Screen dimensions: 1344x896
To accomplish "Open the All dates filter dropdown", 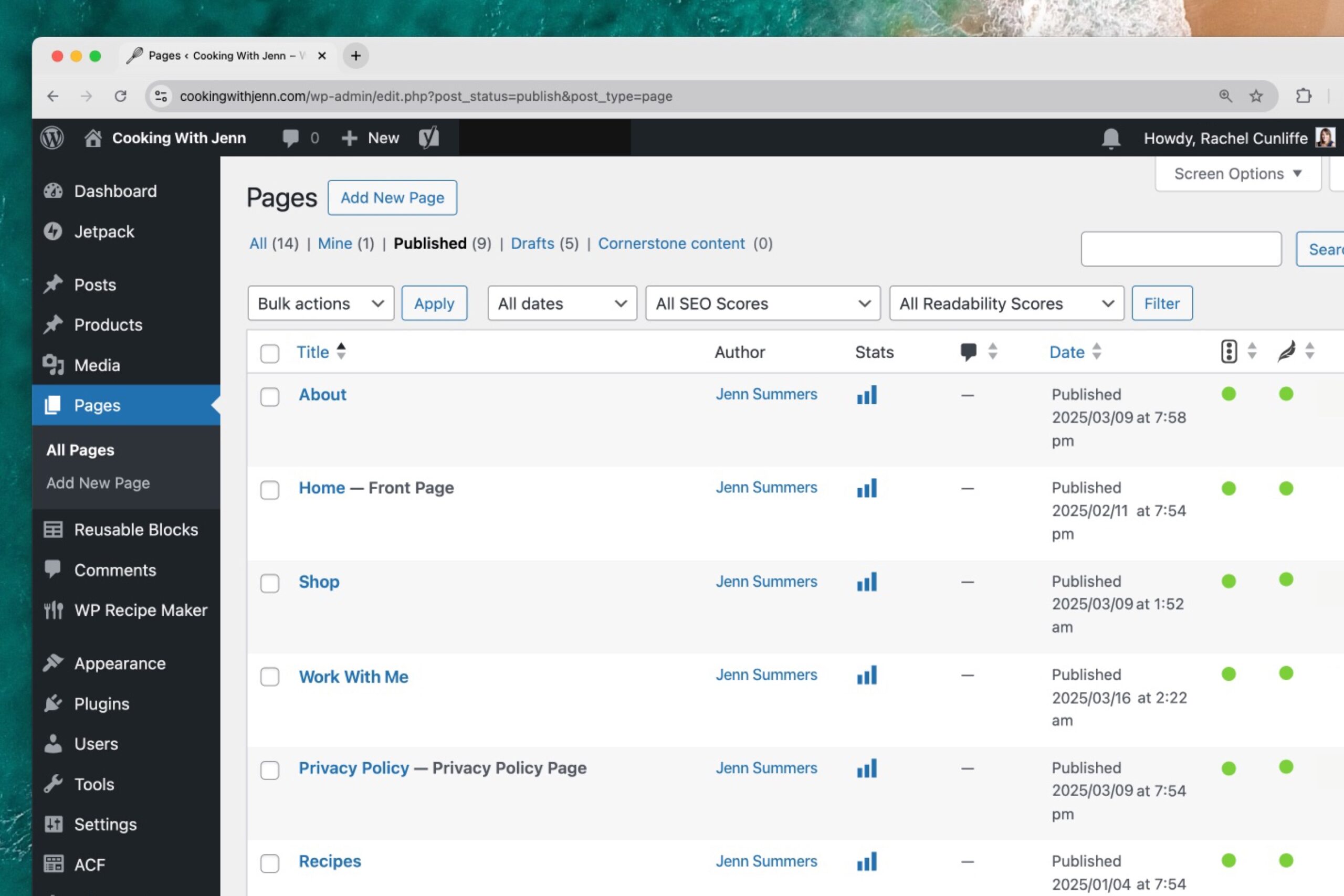I will click(x=560, y=303).
